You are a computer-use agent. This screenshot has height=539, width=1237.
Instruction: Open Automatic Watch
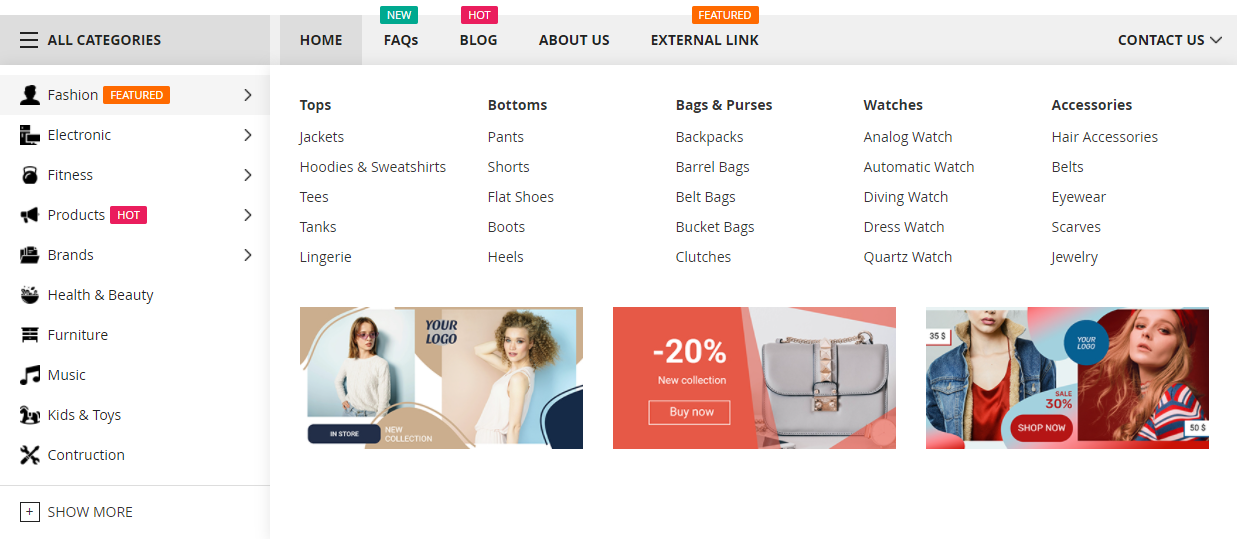pyautogui.click(x=919, y=167)
